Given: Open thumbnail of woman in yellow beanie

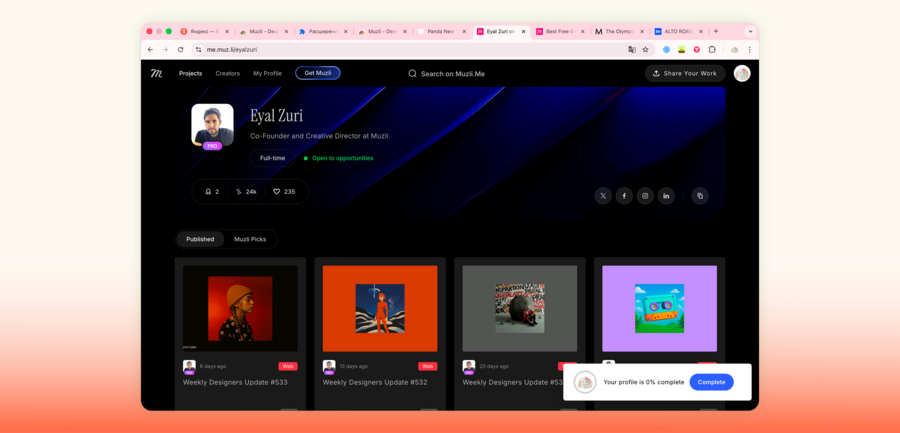Looking at the screenshot, I should [x=240, y=308].
